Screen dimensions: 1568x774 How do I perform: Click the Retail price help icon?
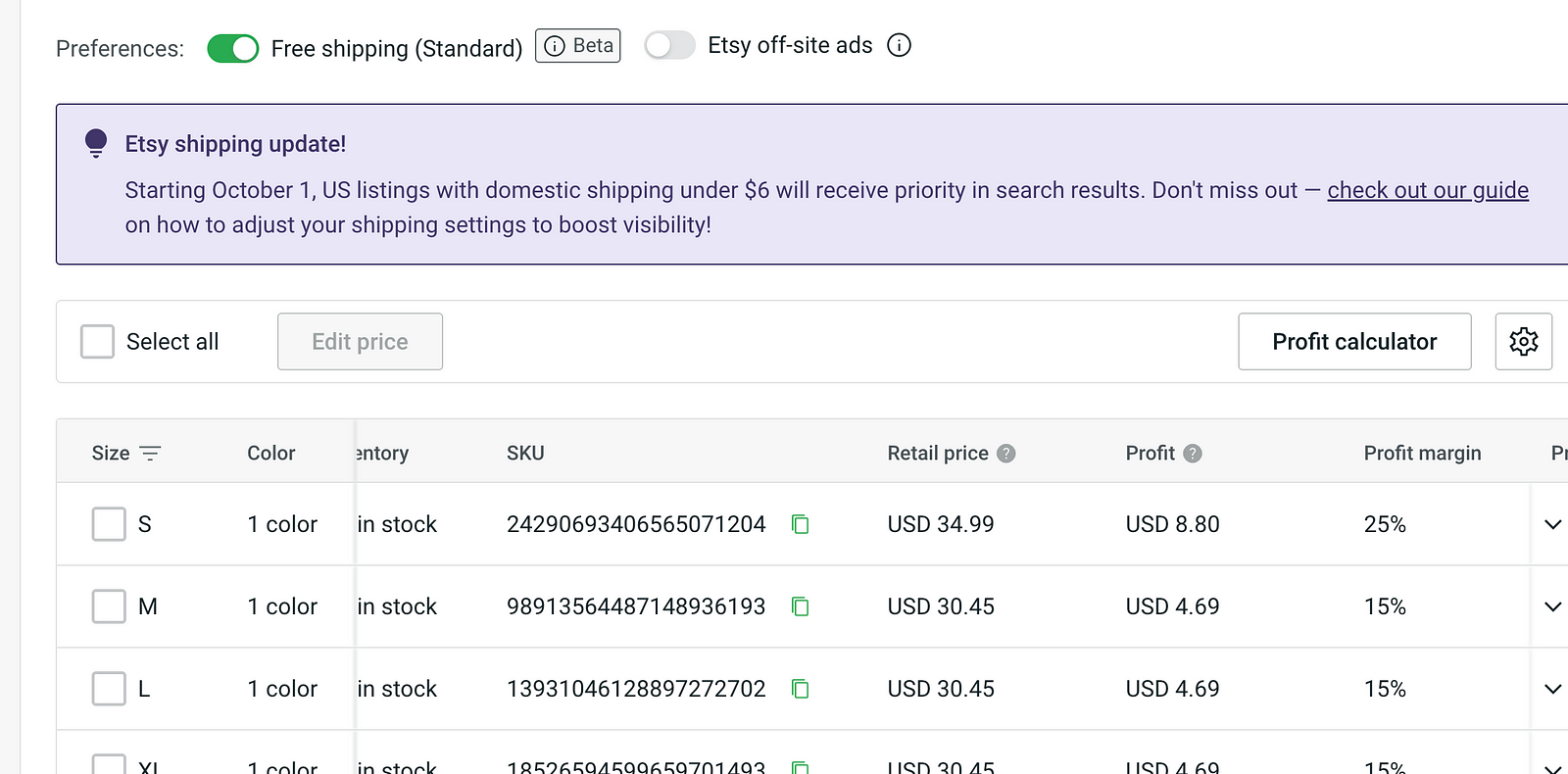1005,453
